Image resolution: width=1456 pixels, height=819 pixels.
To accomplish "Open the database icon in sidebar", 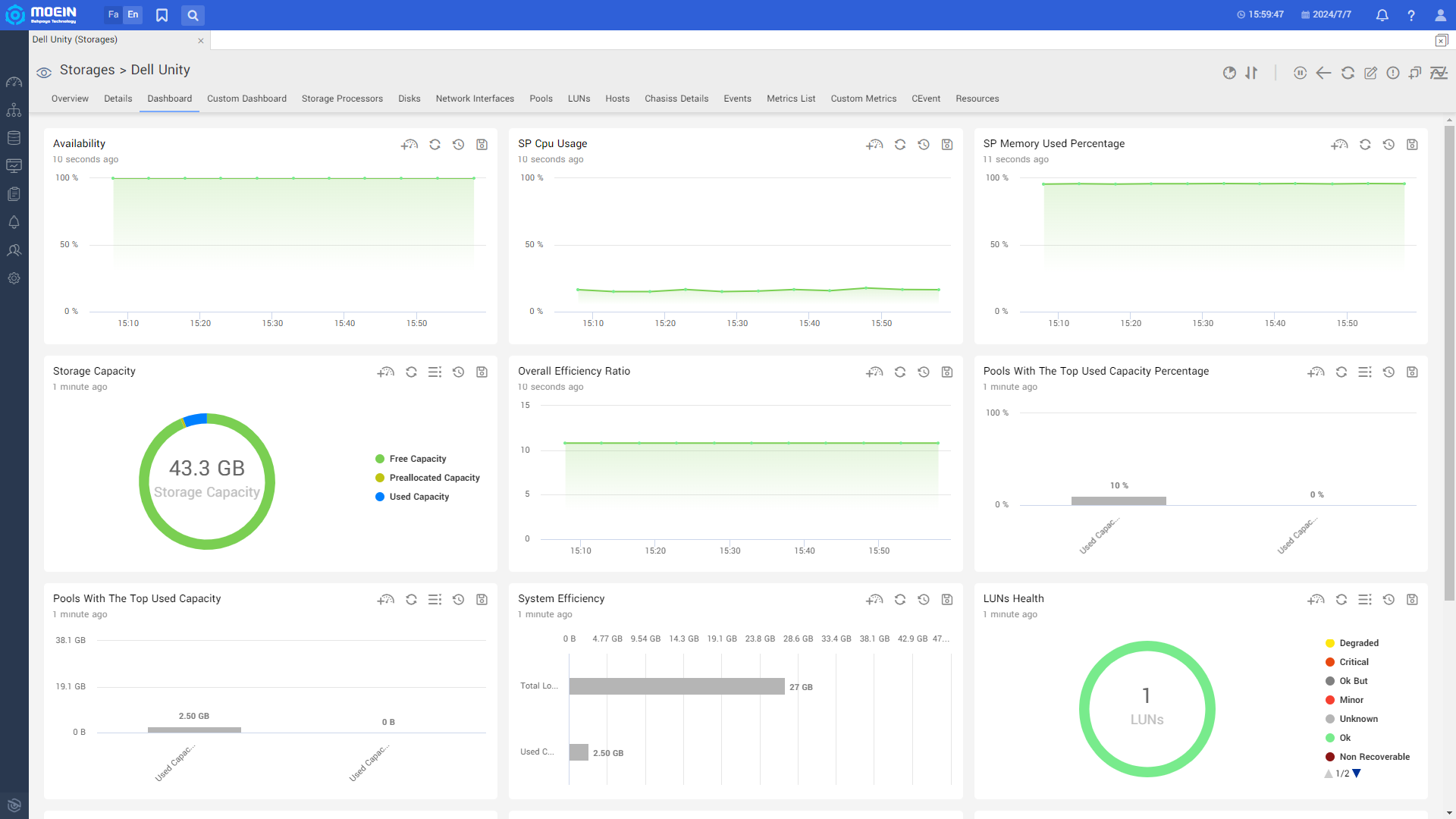I will (14, 138).
